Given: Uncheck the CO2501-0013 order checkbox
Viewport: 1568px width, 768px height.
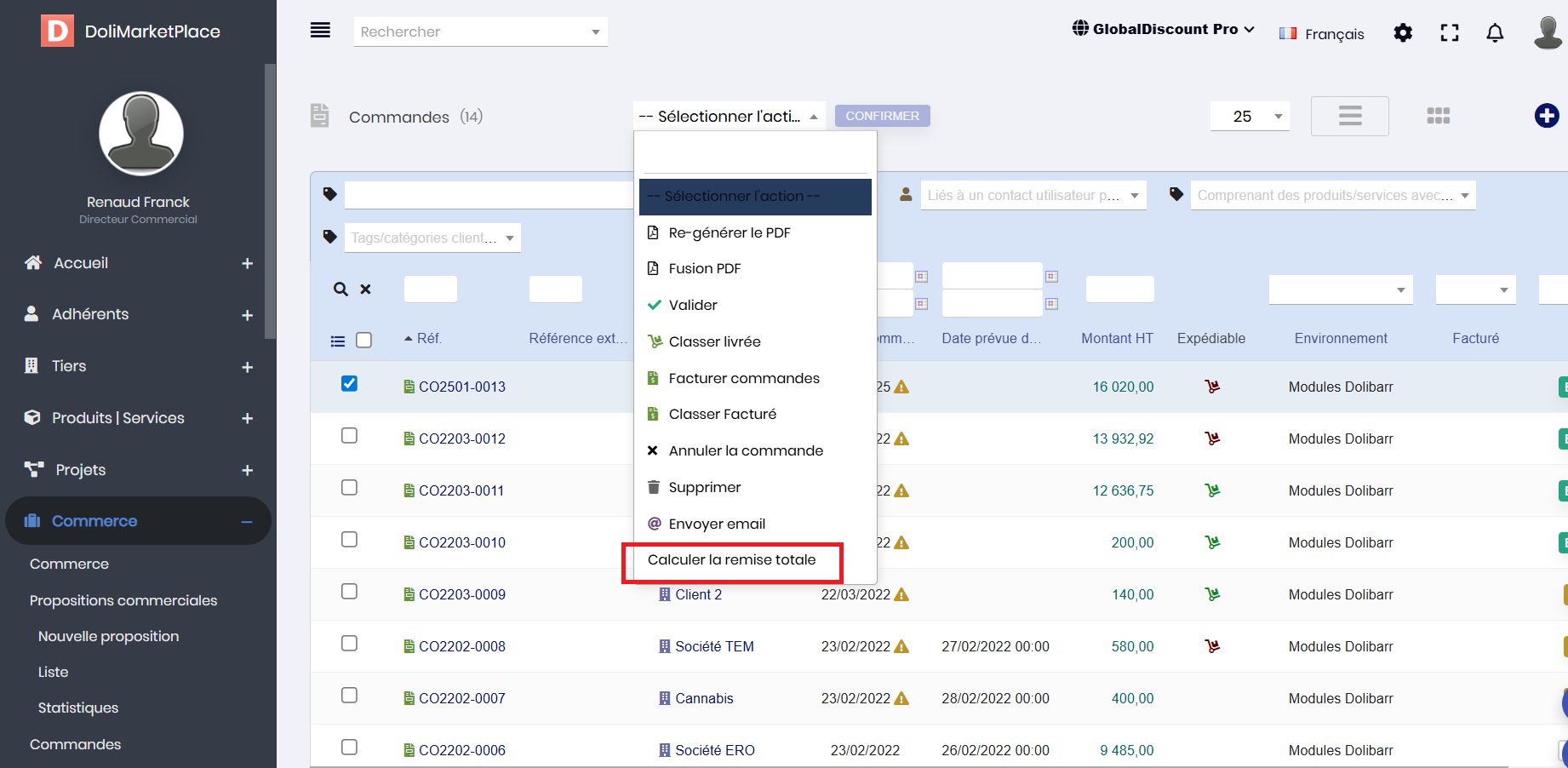Looking at the screenshot, I should click(349, 384).
